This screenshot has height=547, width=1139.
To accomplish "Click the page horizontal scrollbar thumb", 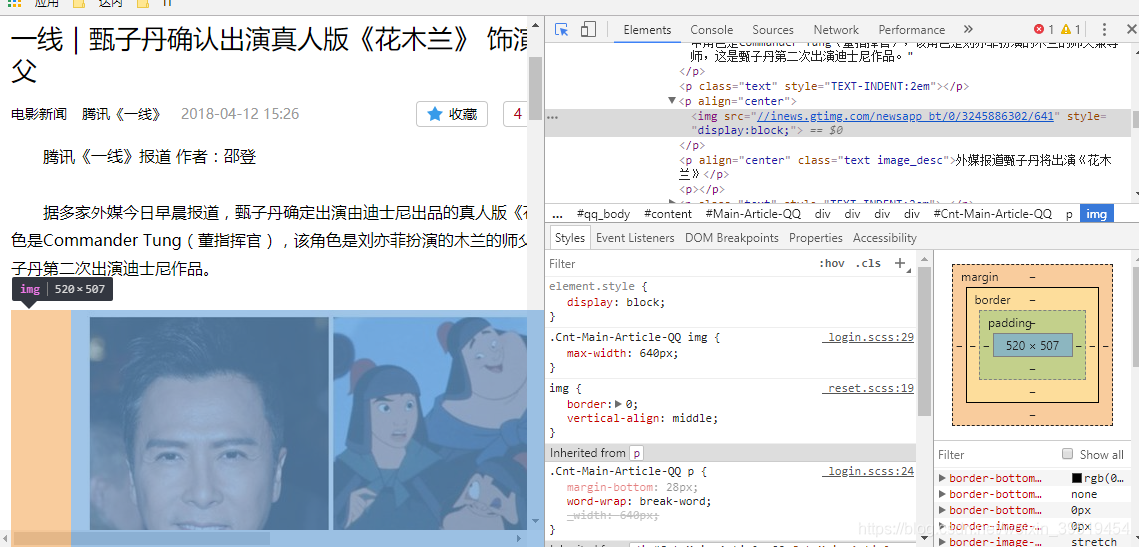I will [x=142, y=538].
